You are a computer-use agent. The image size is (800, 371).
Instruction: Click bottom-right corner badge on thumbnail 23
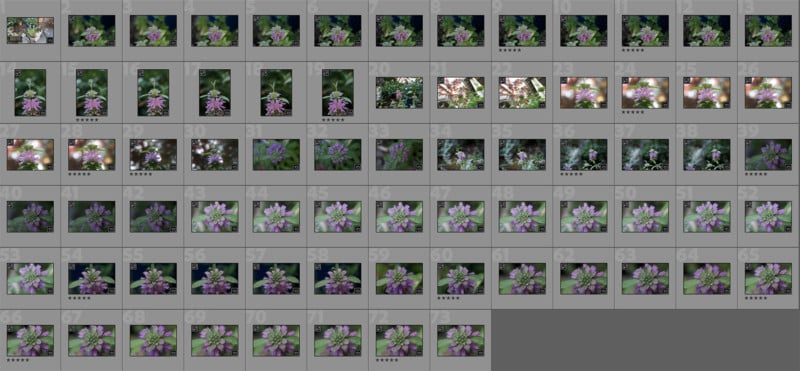(x=603, y=104)
